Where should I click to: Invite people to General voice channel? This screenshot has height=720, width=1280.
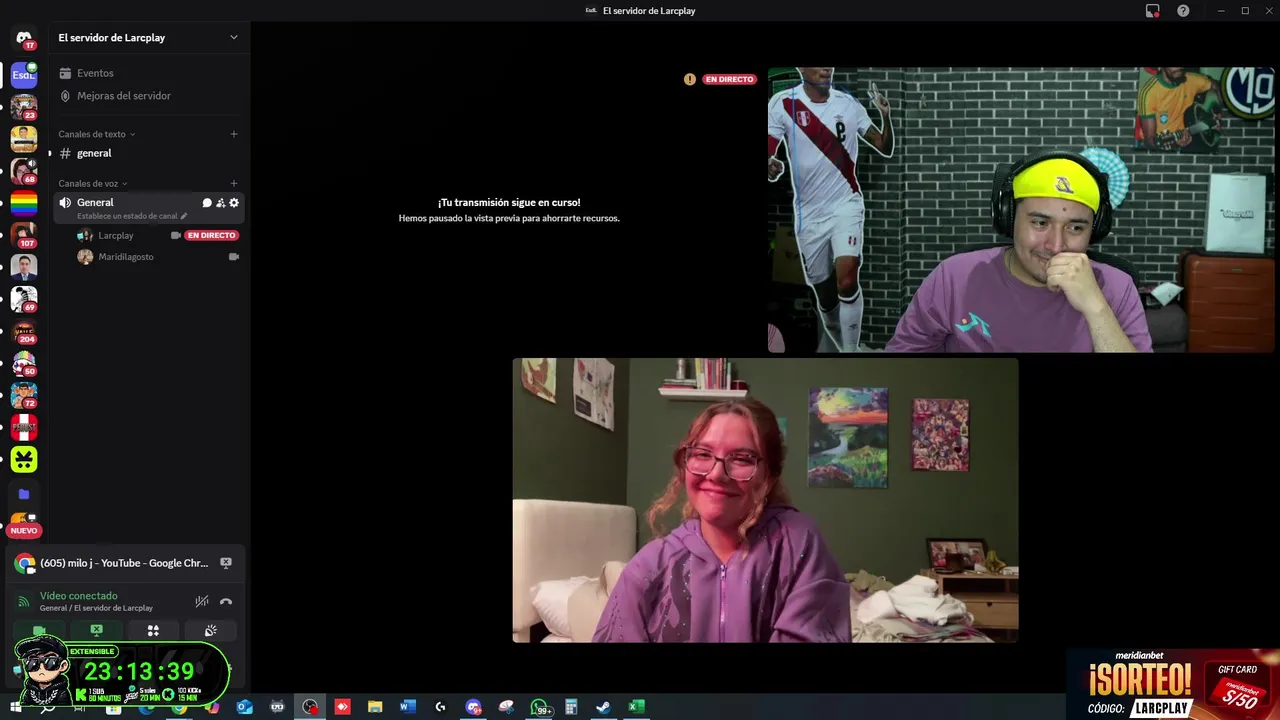click(221, 203)
